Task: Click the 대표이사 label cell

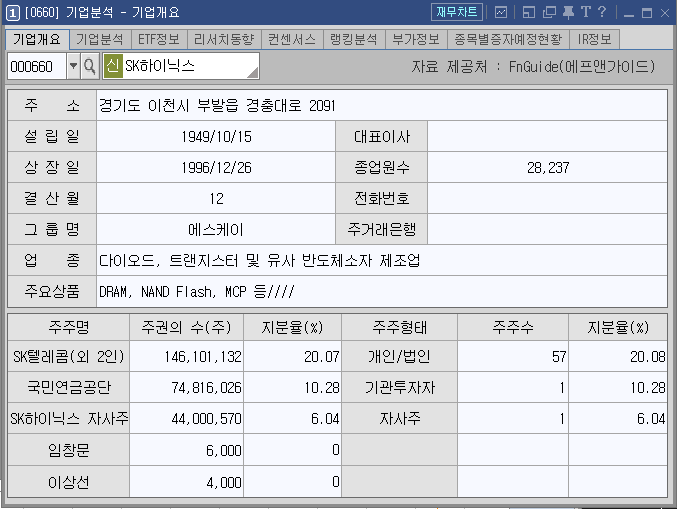Action: point(382,136)
